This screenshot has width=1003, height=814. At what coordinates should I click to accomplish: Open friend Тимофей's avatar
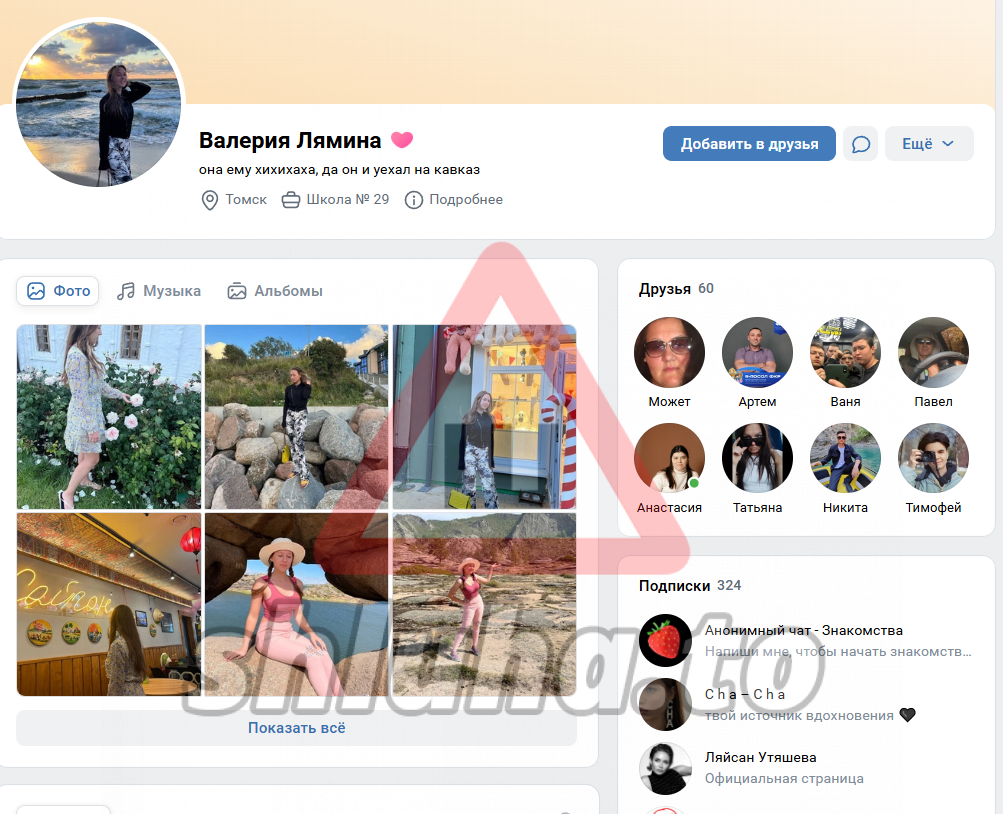click(x=933, y=459)
